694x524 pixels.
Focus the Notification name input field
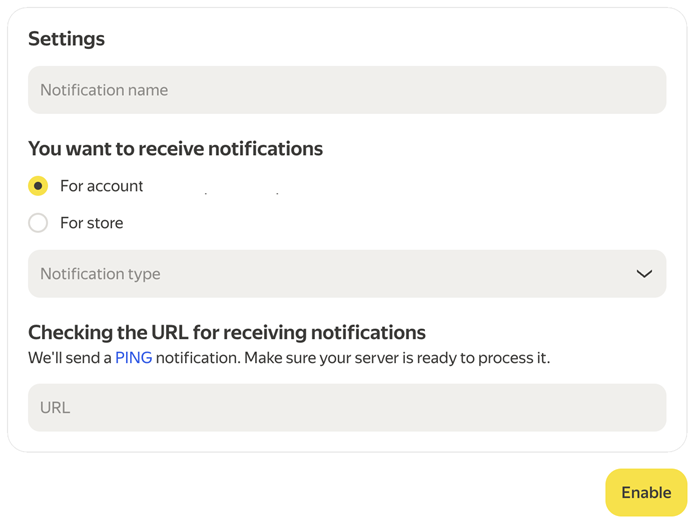click(346, 90)
